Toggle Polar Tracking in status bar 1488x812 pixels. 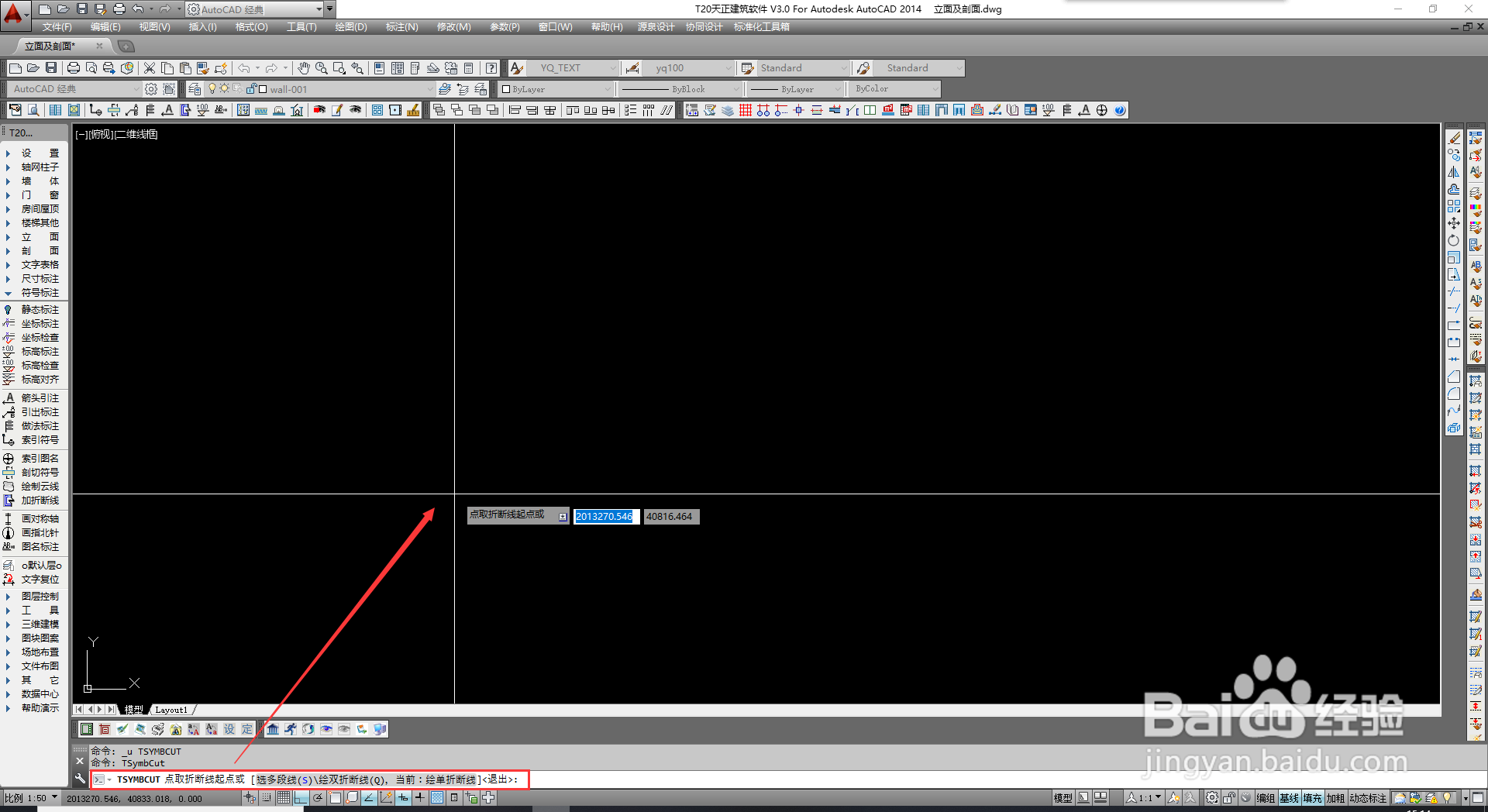(x=318, y=797)
